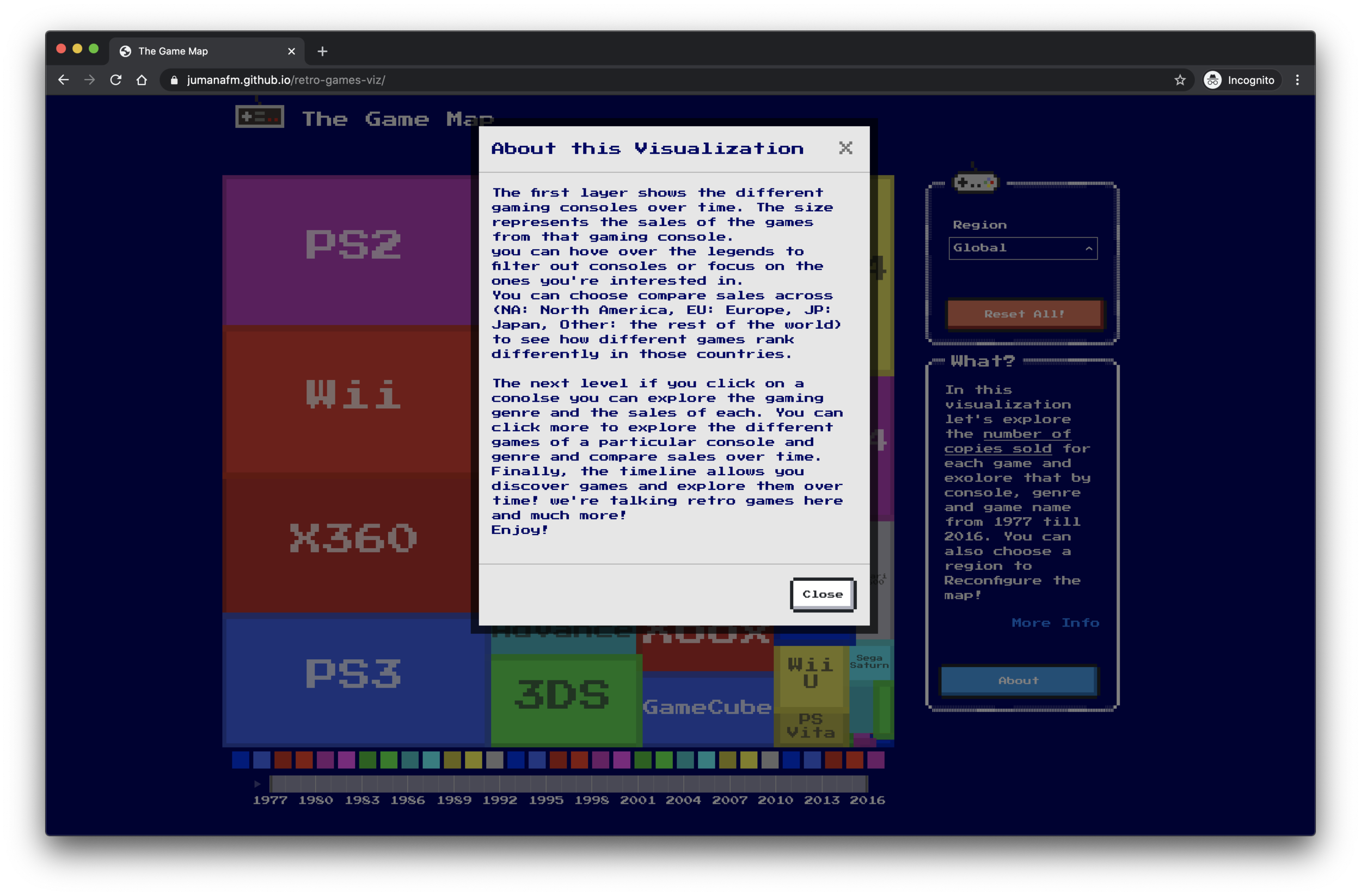Click the 2007 year label on the timeline

[729, 801]
